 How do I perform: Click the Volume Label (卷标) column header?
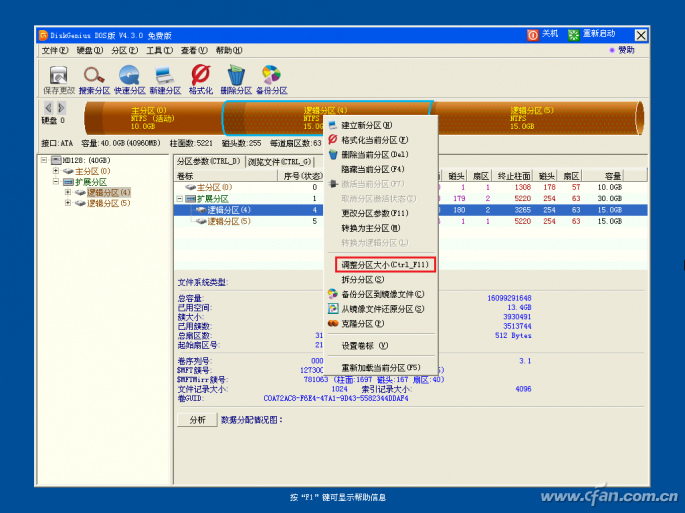(x=226, y=176)
